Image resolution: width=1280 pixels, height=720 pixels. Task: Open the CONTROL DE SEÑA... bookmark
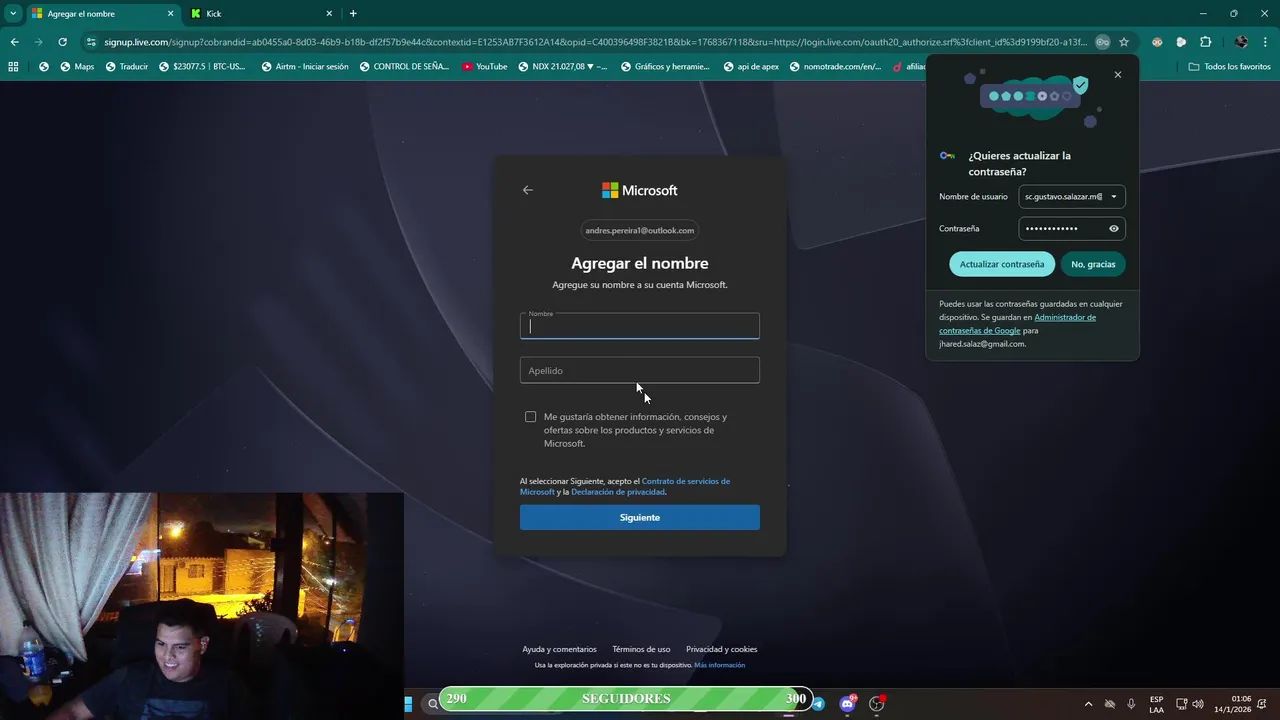pyautogui.click(x=406, y=67)
